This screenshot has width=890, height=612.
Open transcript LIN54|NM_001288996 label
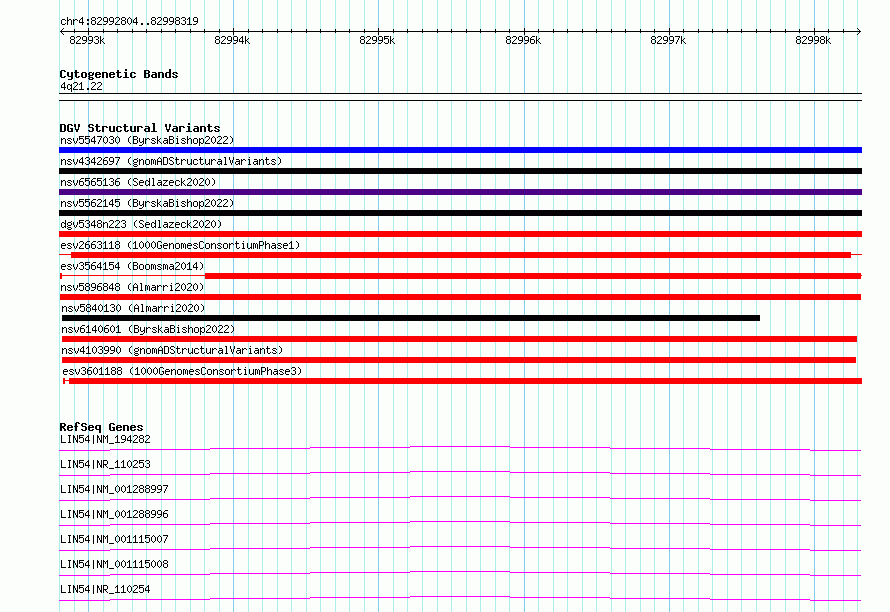pos(115,514)
